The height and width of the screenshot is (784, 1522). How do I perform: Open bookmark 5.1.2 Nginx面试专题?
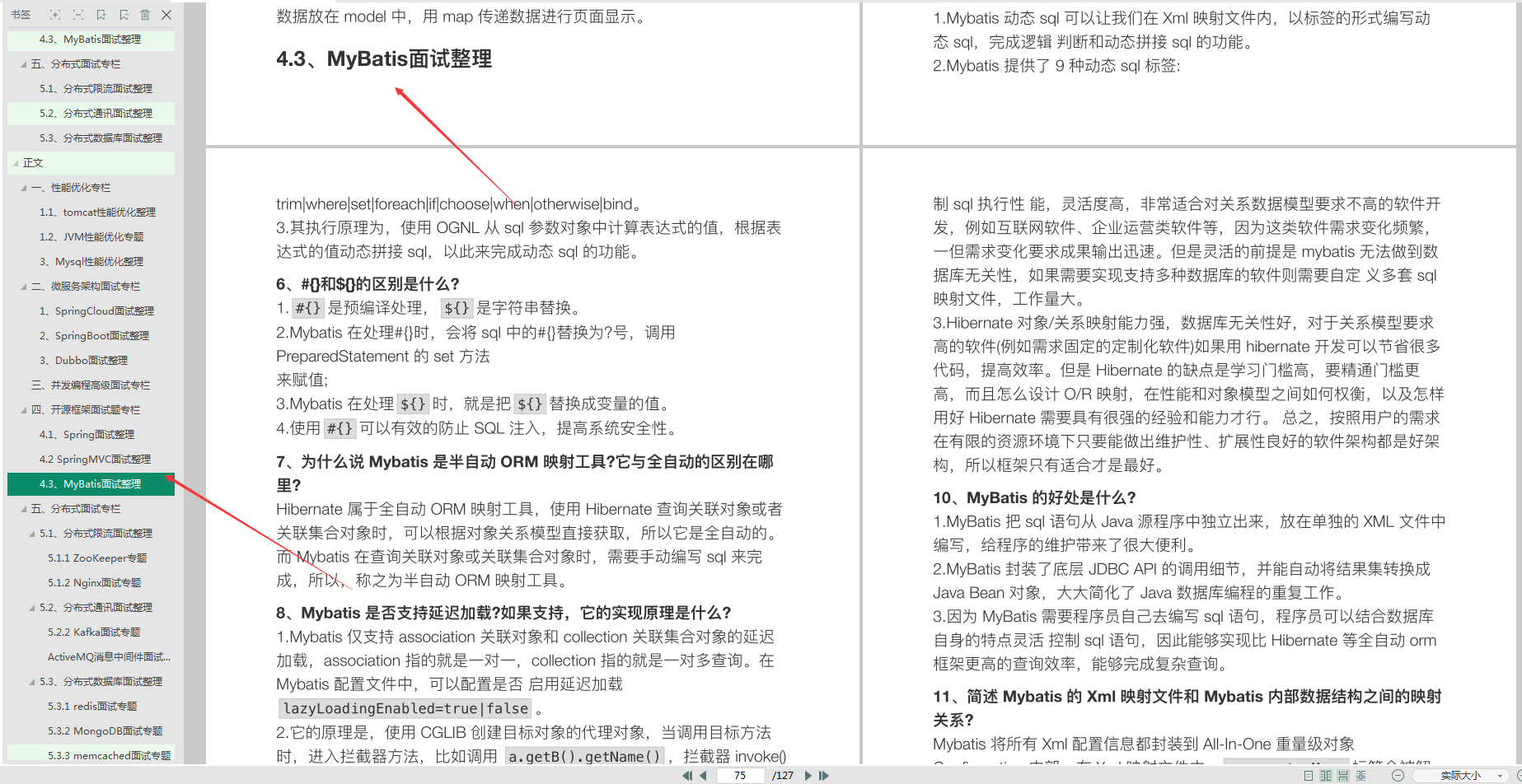pyautogui.click(x=95, y=582)
